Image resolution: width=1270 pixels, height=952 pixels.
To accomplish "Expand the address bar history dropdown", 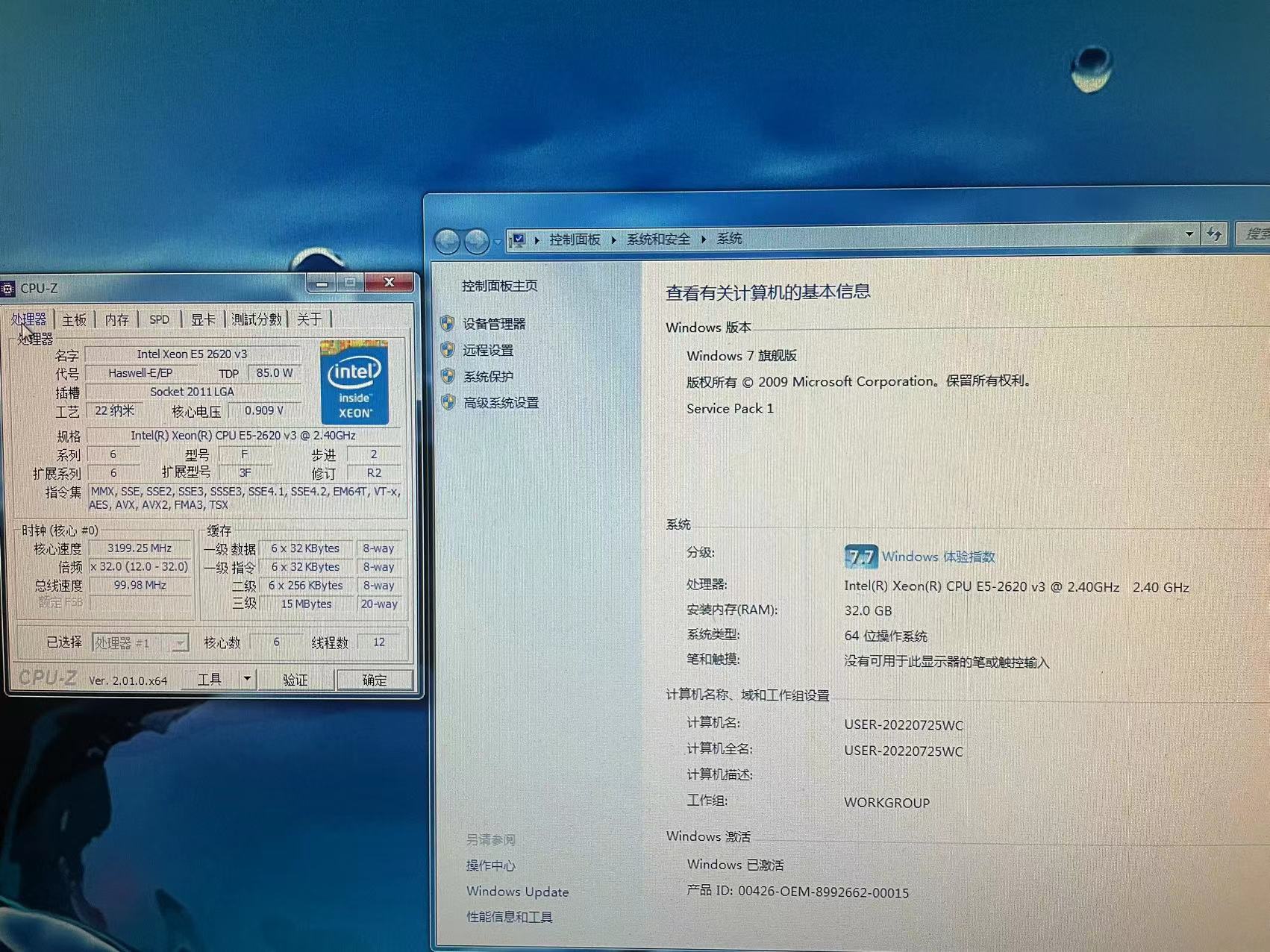I will pyautogui.click(x=1189, y=234).
